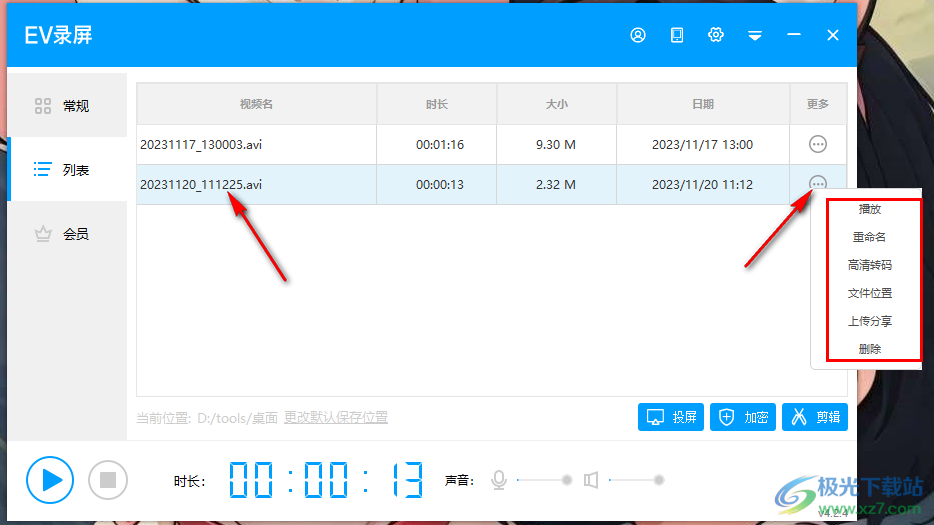Screen dimensions: 934x525
Task: Click the 9.30 M size cell
Action: 556,145
